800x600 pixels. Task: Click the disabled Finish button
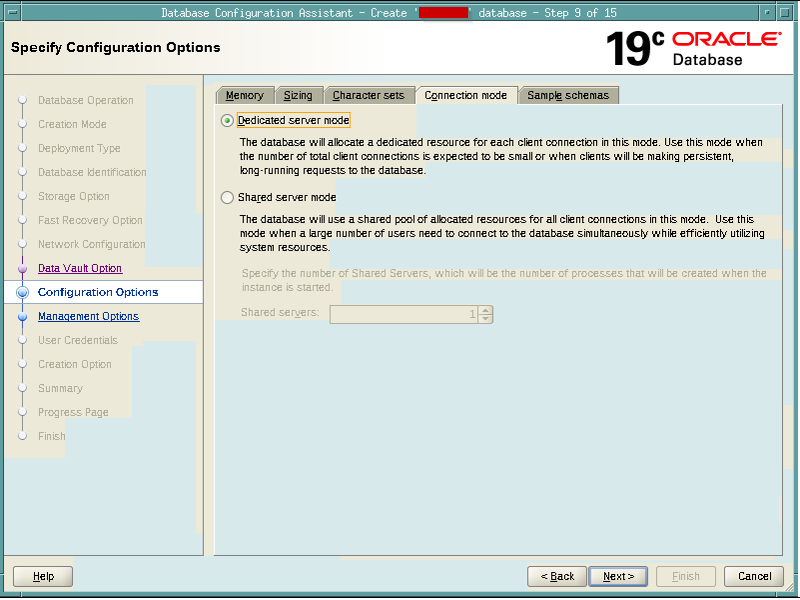click(x=686, y=577)
